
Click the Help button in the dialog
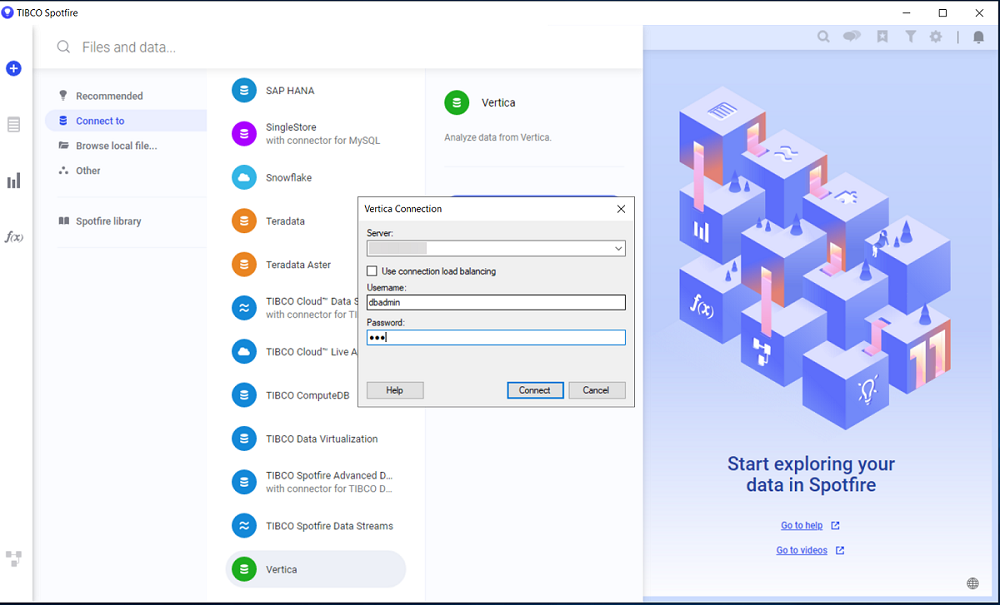coord(394,390)
